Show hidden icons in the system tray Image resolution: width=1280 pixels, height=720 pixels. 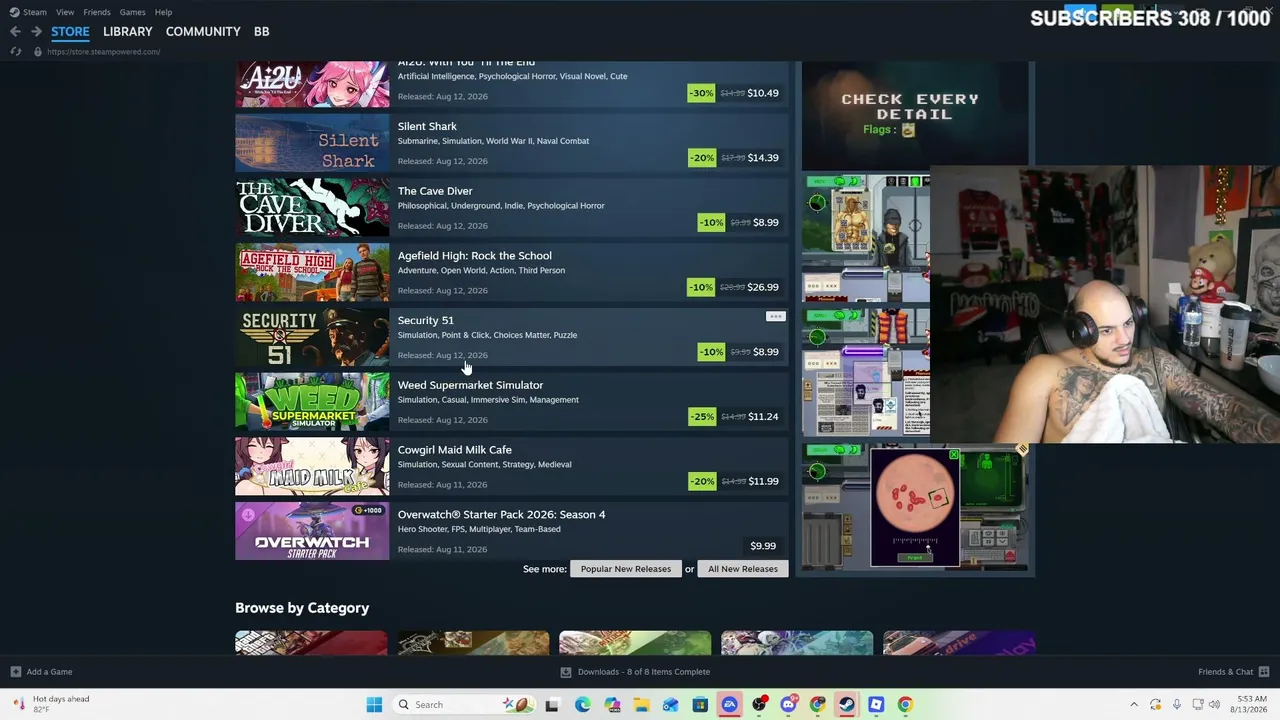(x=1134, y=705)
